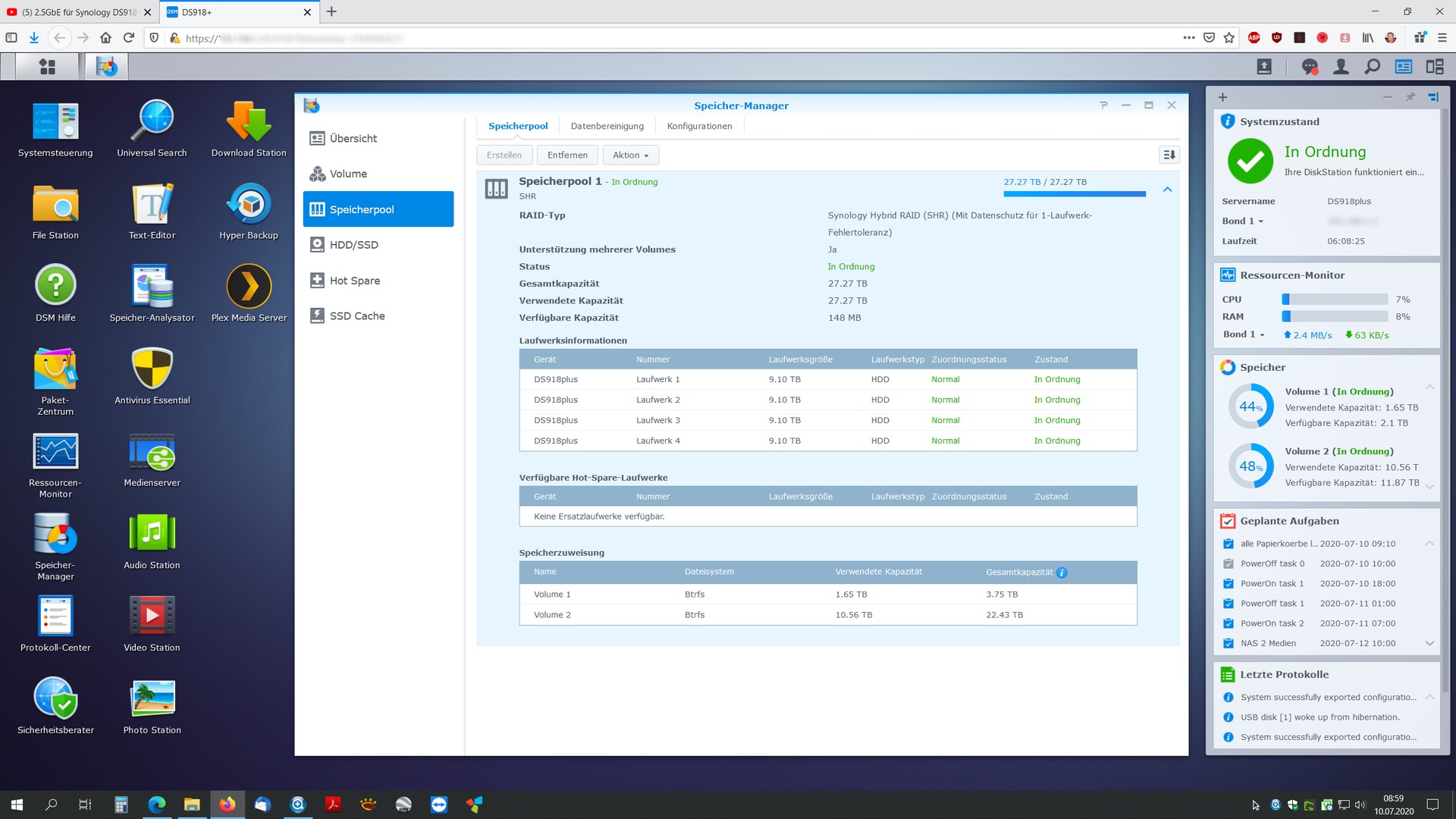The image size is (1456, 819).
Task: Launch Plex Media Server icon
Action: point(249,287)
